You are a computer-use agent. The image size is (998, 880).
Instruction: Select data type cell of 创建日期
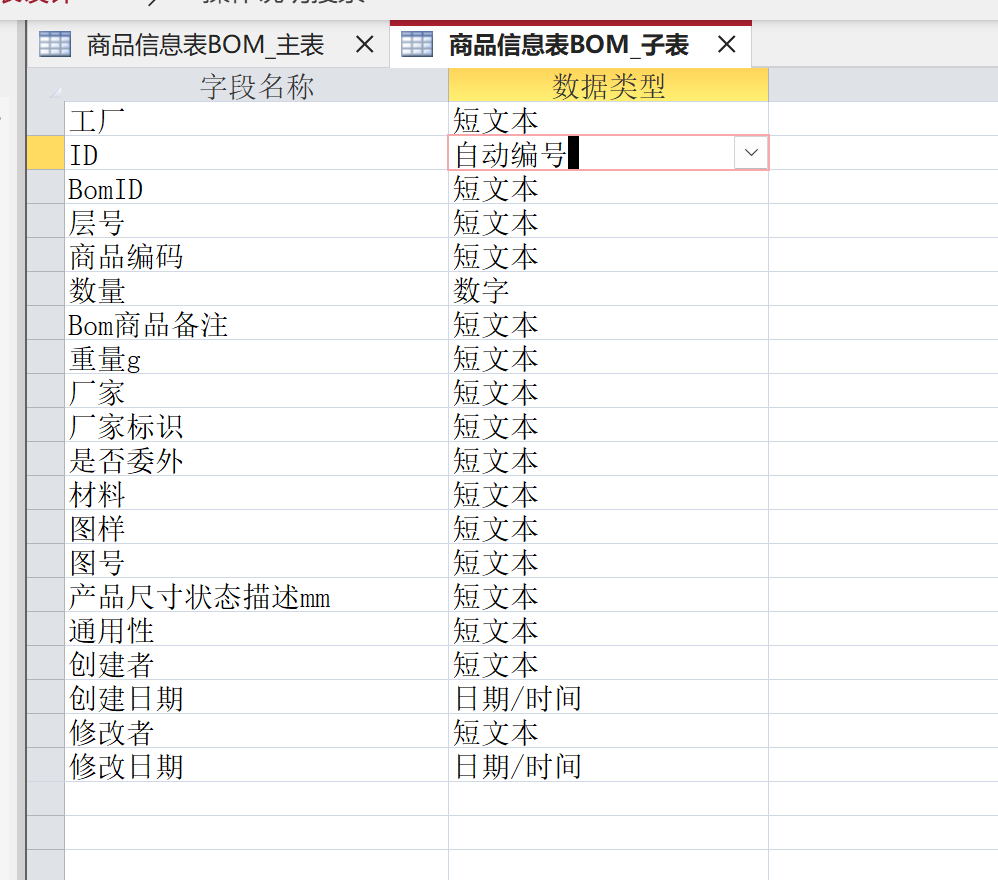(x=608, y=698)
